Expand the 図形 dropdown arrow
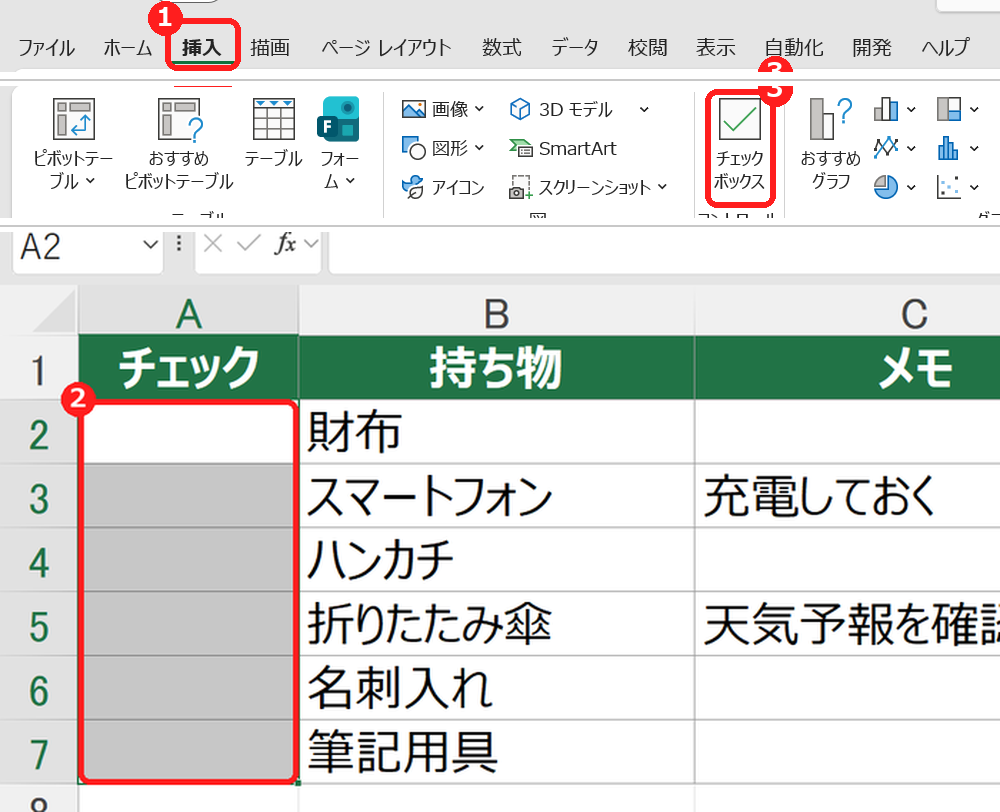1000x812 pixels. pyautogui.click(x=480, y=148)
